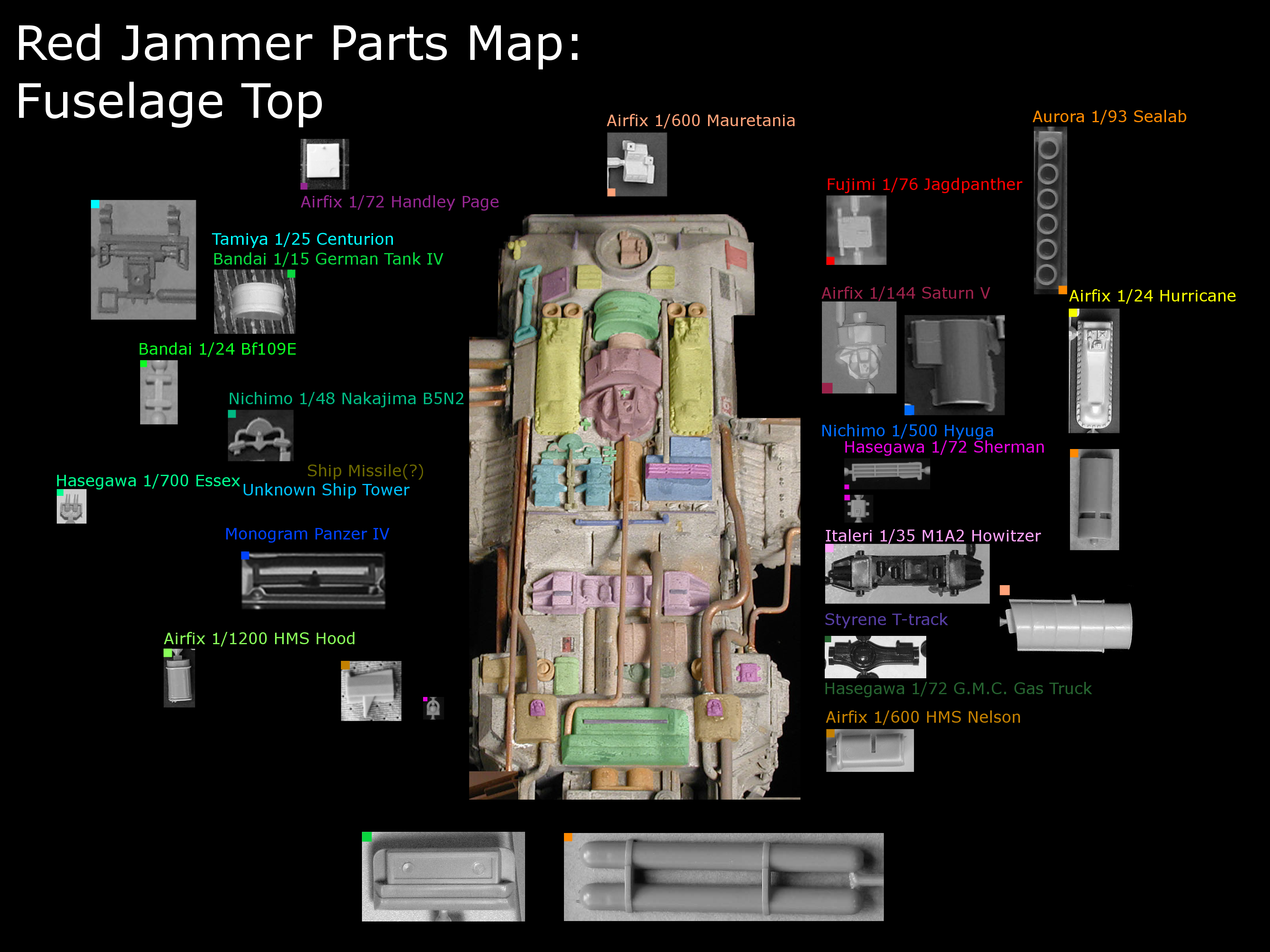Click the "Styrene T-track" label
This screenshot has width=1270, height=952.
click(886, 620)
